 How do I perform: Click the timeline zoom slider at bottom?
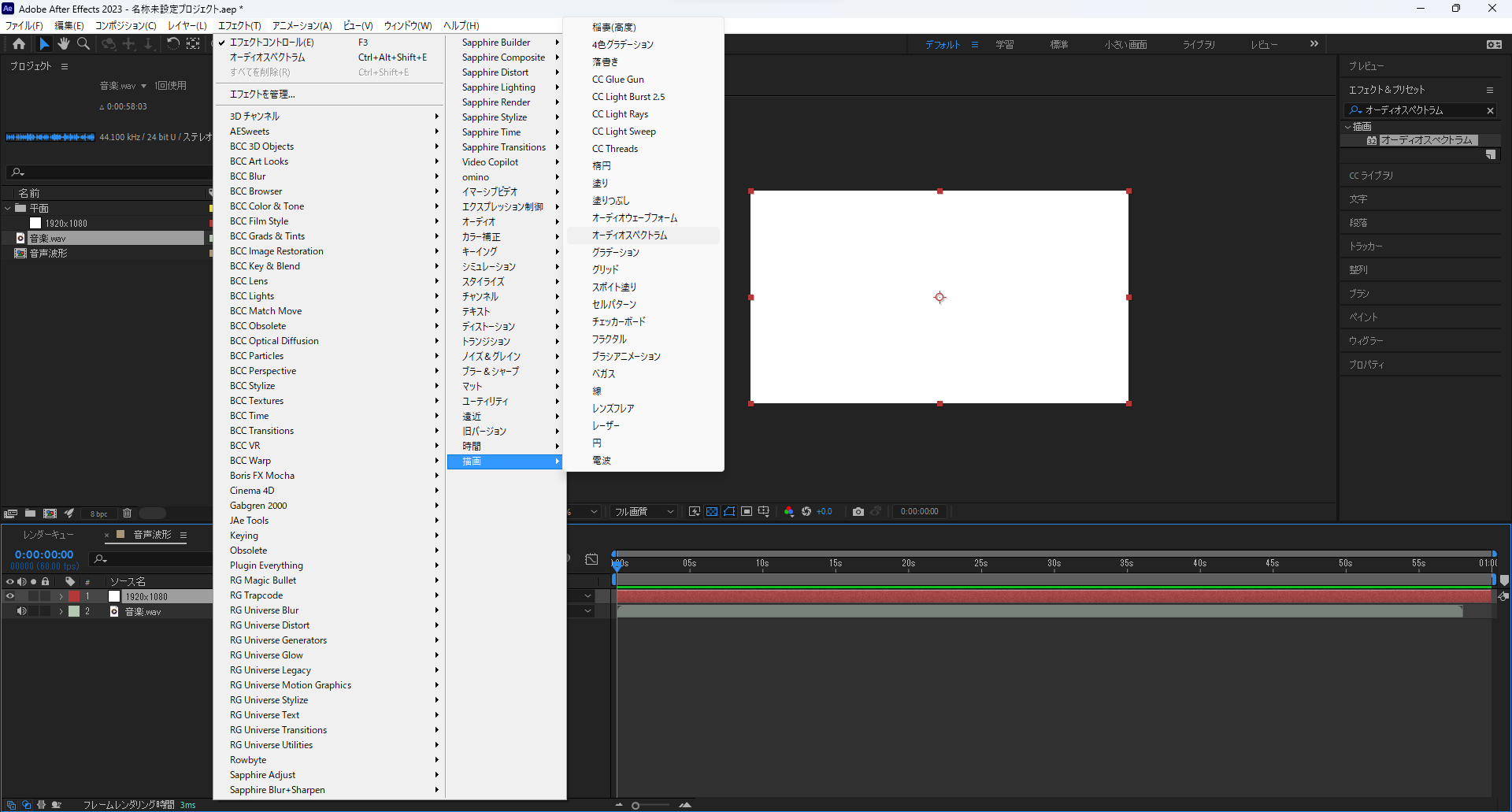pos(652,805)
